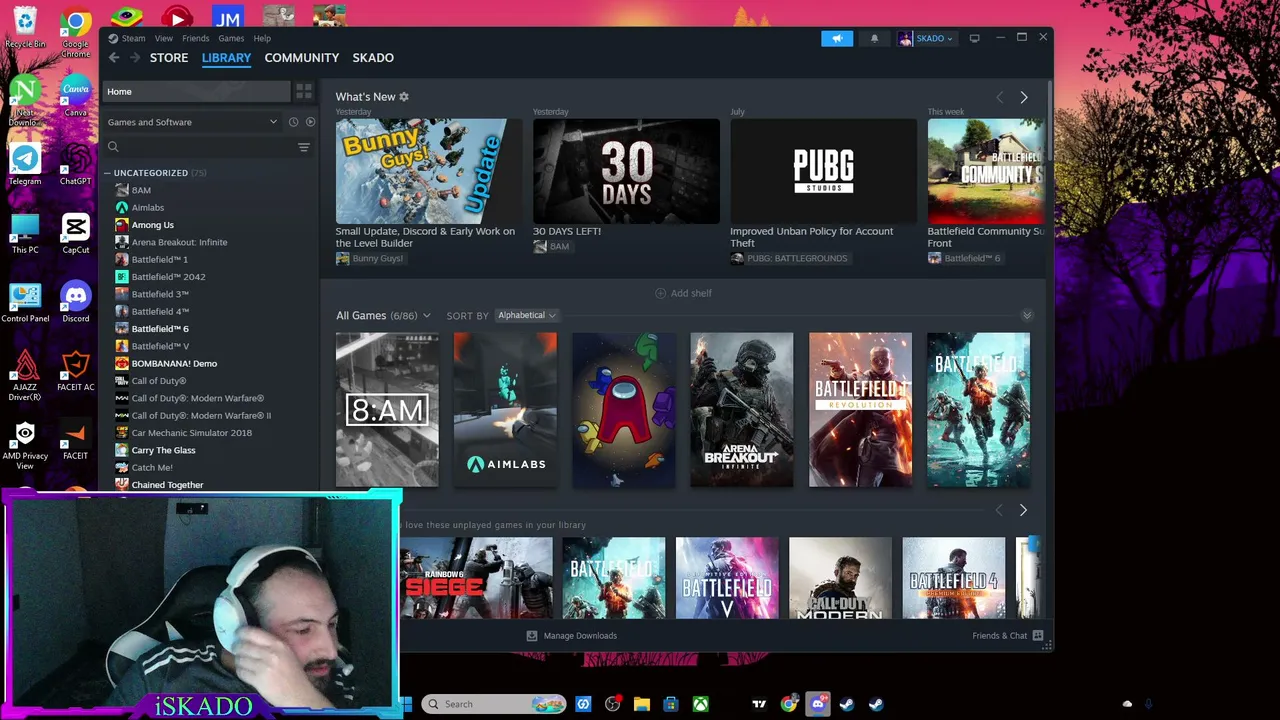Select the Home button in library sidebar
The width and height of the screenshot is (1280, 720).
click(197, 91)
